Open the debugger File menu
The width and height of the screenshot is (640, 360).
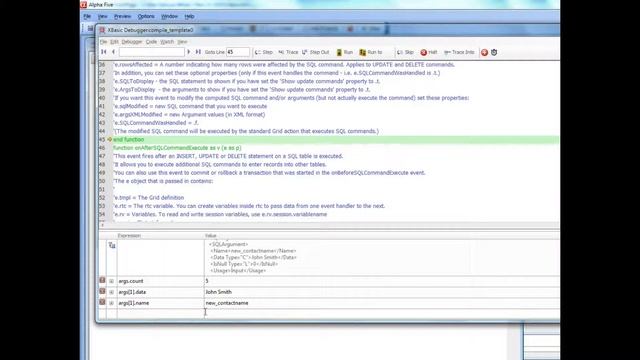[104, 42]
